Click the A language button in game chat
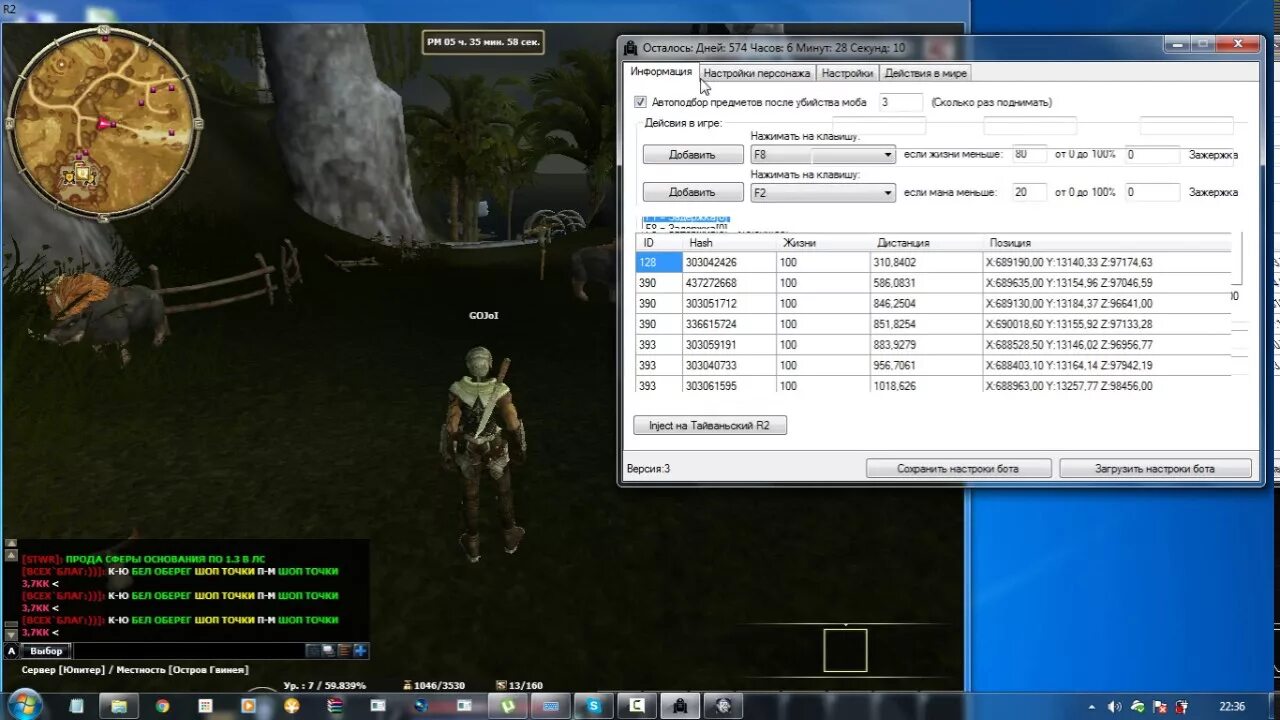The height and width of the screenshot is (720, 1280). 11,651
